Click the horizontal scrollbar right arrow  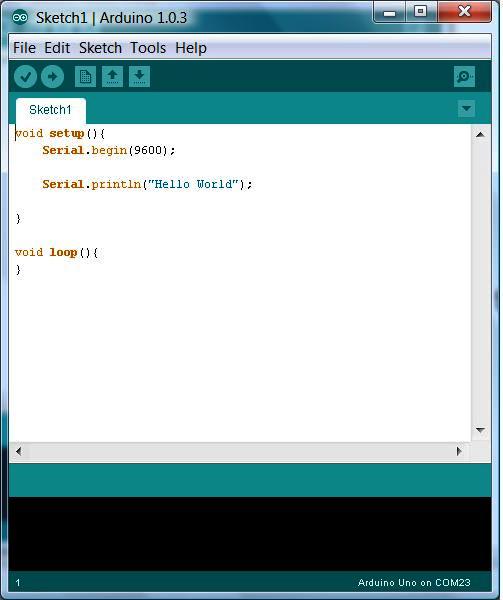point(459,451)
